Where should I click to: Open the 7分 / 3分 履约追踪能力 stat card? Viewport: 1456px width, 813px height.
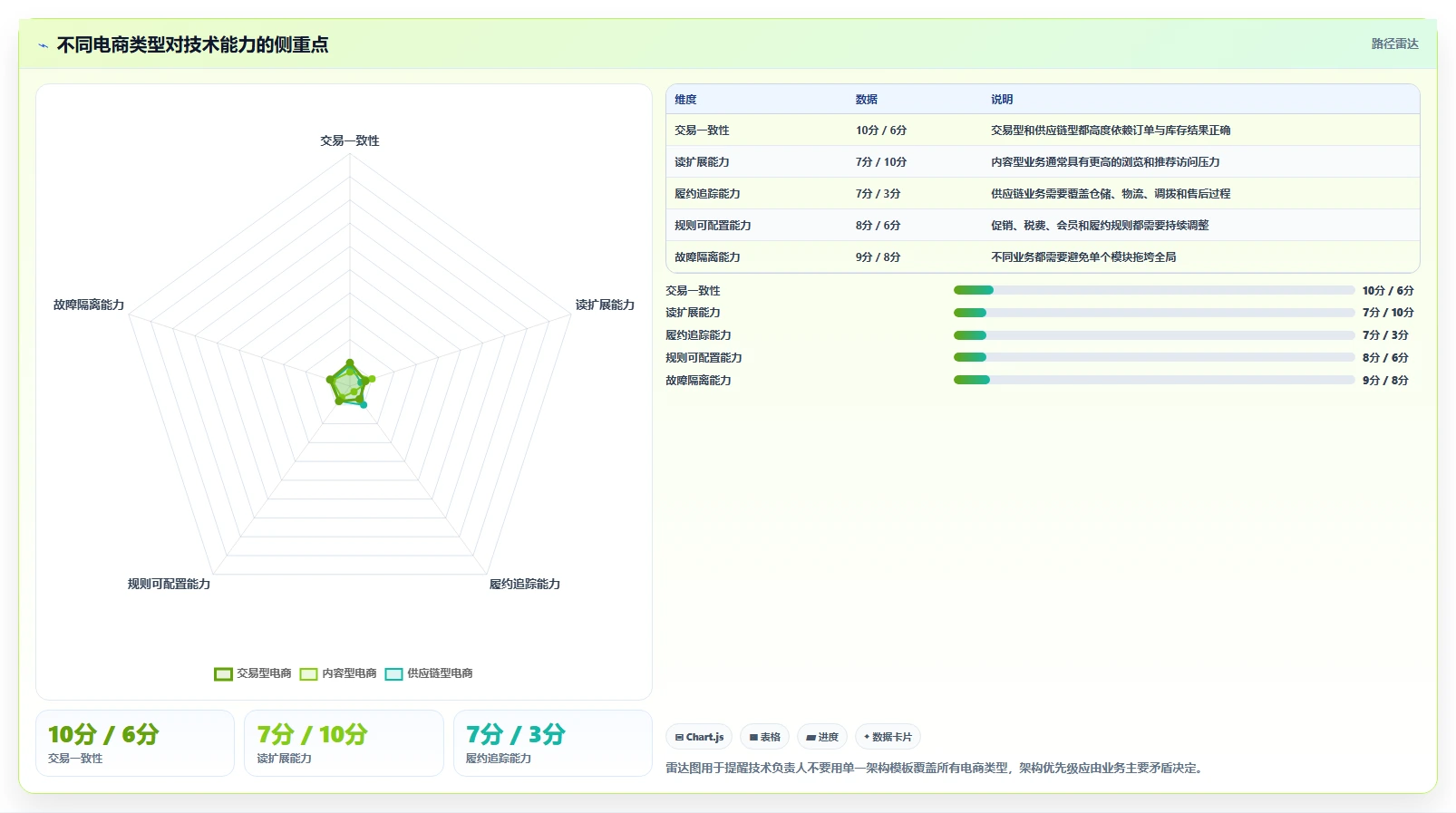[553, 743]
